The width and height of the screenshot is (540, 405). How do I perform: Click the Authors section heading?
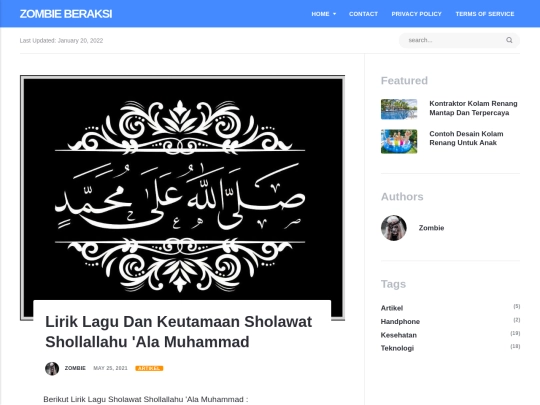click(x=402, y=197)
